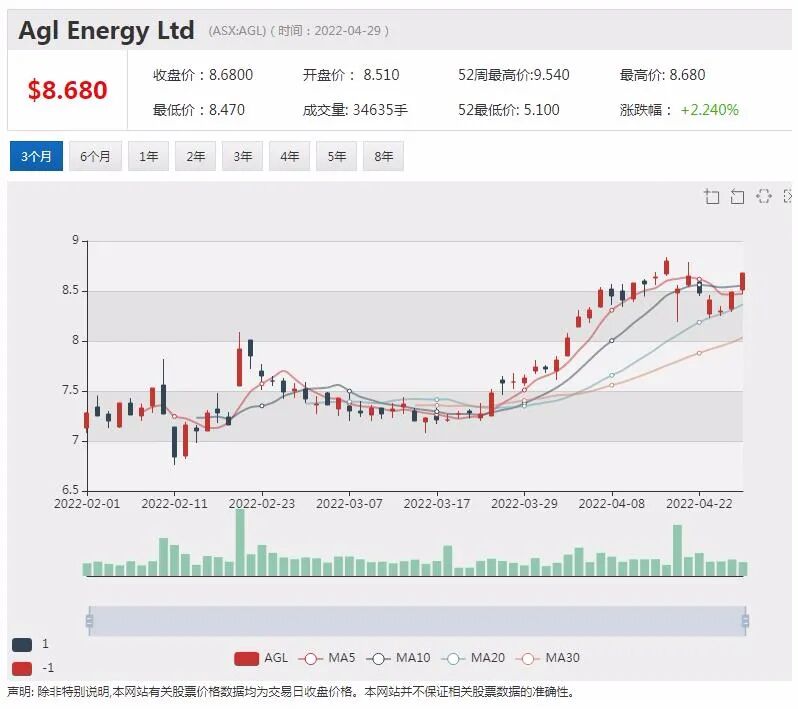
Task: Activate the chart area zoom tool icon
Action: [711, 196]
